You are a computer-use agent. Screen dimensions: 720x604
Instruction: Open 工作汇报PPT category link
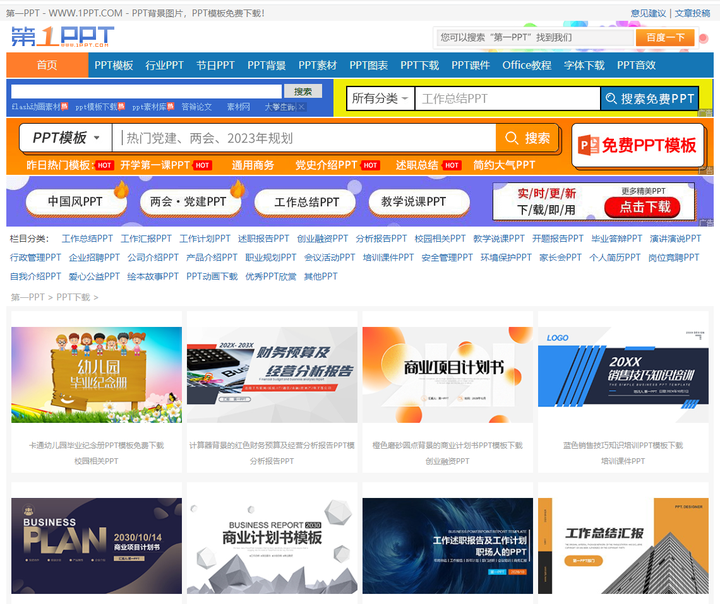coord(146,238)
